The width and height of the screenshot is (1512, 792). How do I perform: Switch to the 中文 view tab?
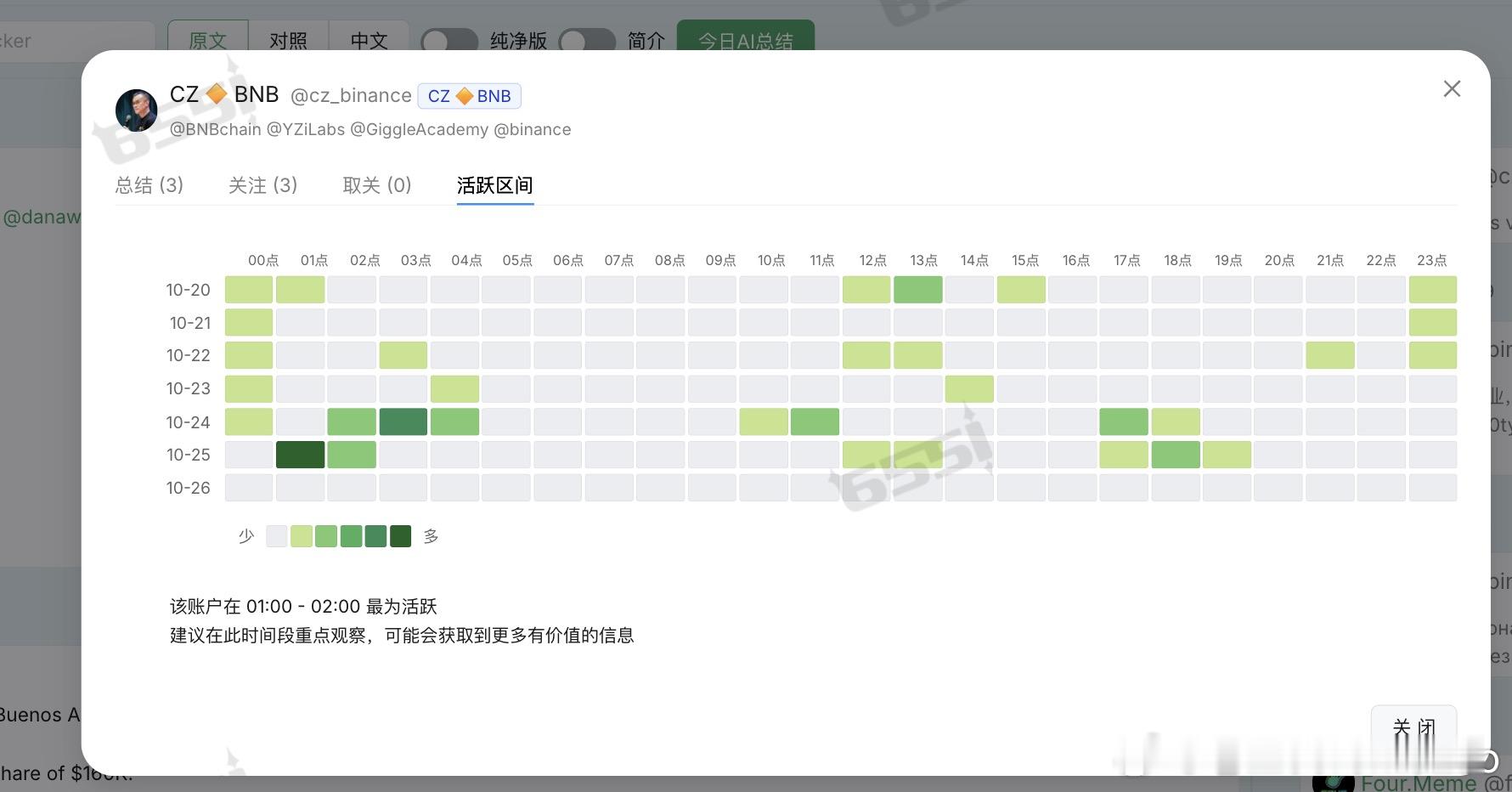pyautogui.click(x=368, y=40)
